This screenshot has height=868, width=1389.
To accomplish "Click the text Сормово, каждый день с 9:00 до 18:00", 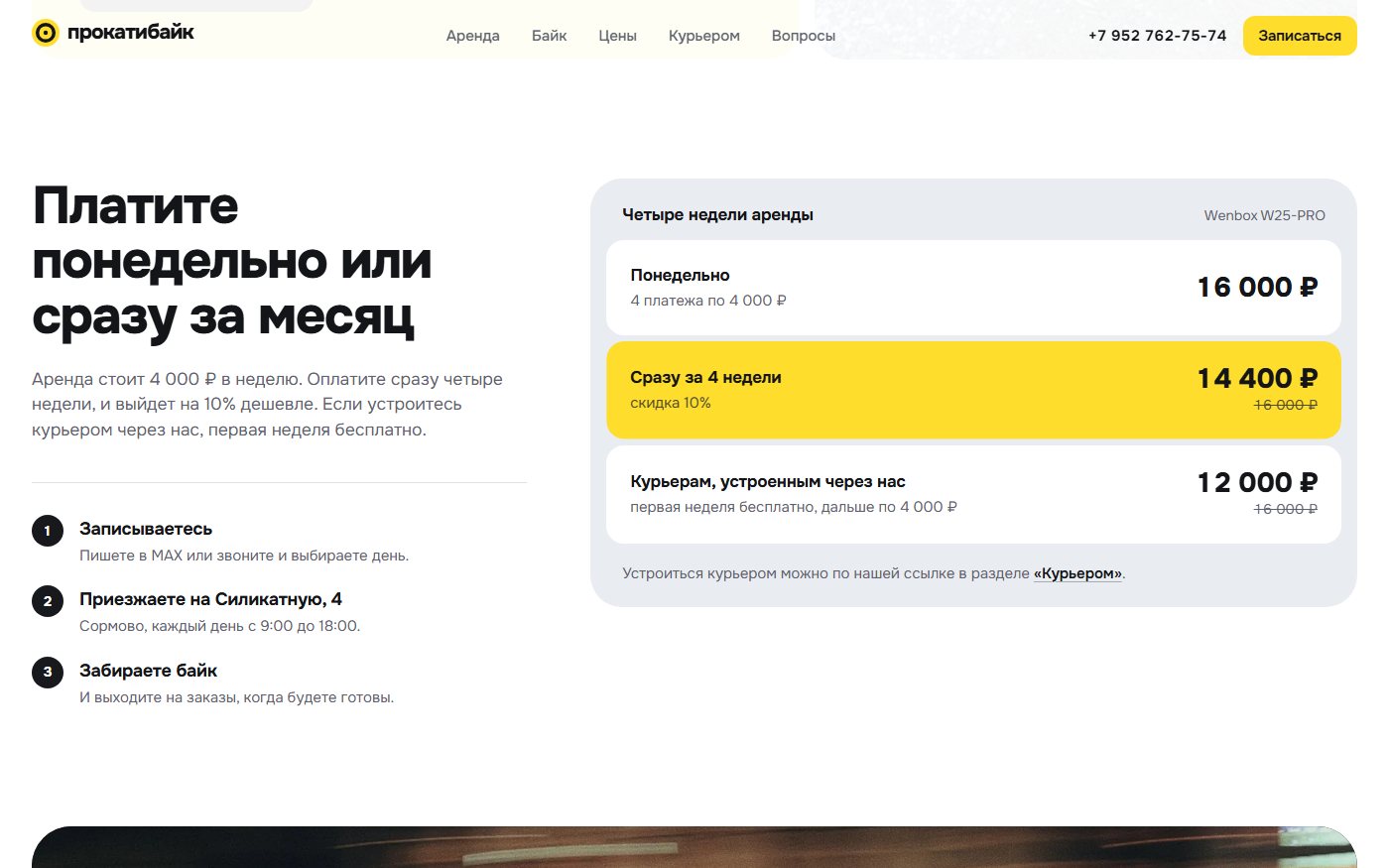I will tap(219, 626).
